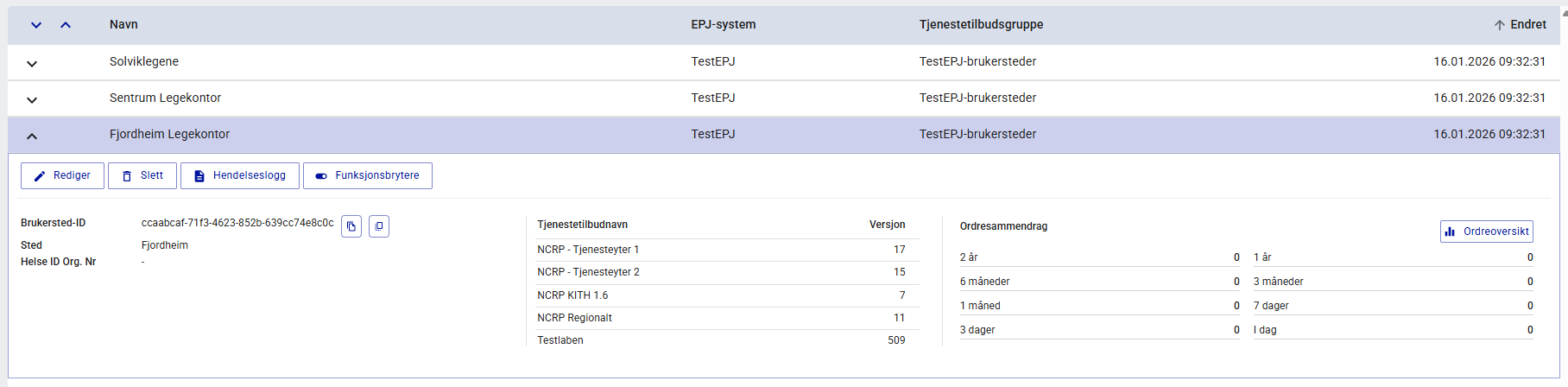This screenshot has height=387, width=1568.
Task: Expand the Solviklegene row
Action: point(32,63)
